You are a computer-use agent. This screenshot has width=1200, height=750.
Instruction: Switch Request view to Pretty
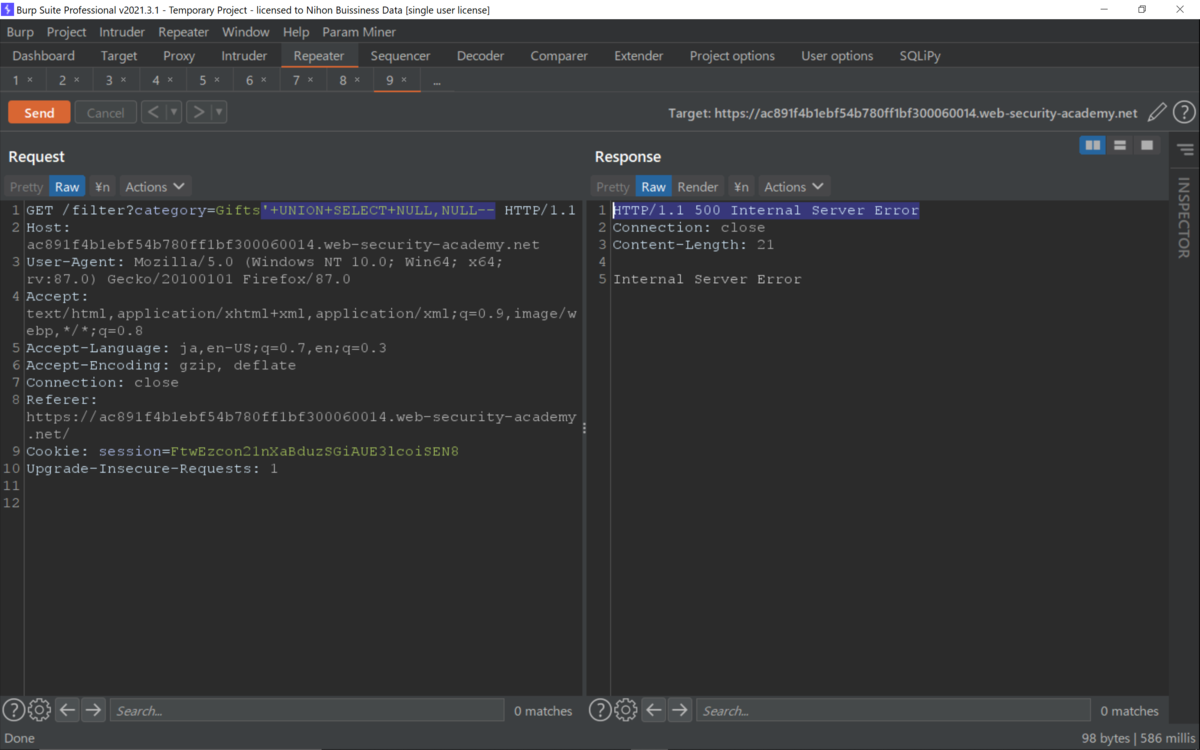point(27,187)
